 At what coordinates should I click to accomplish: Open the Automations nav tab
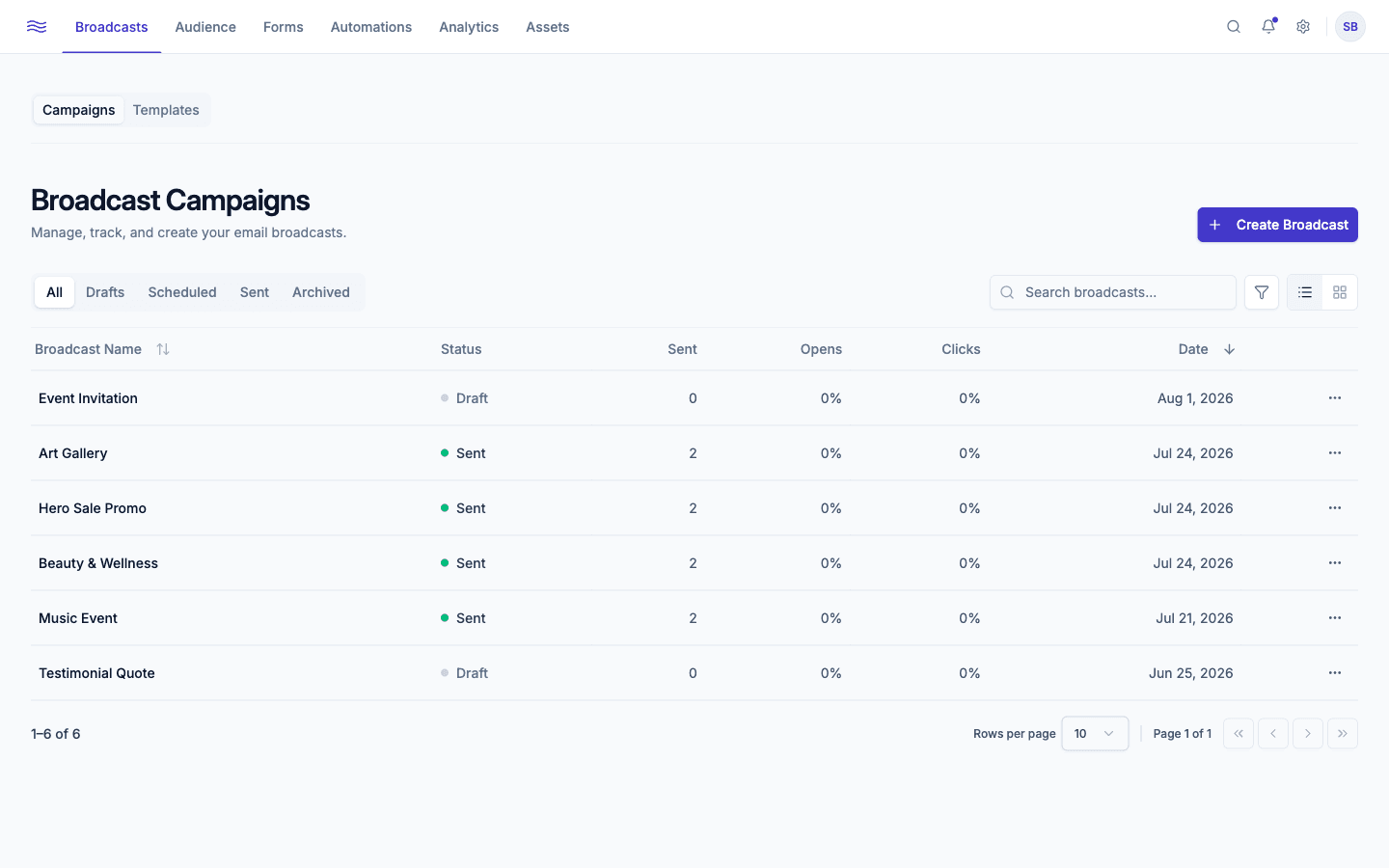coord(371,27)
